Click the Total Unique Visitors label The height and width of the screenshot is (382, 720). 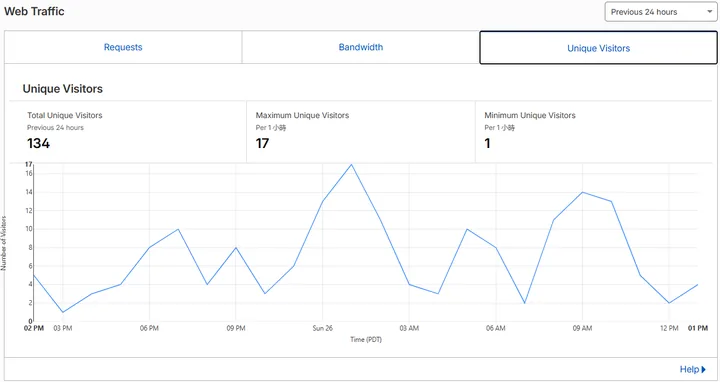pos(65,115)
